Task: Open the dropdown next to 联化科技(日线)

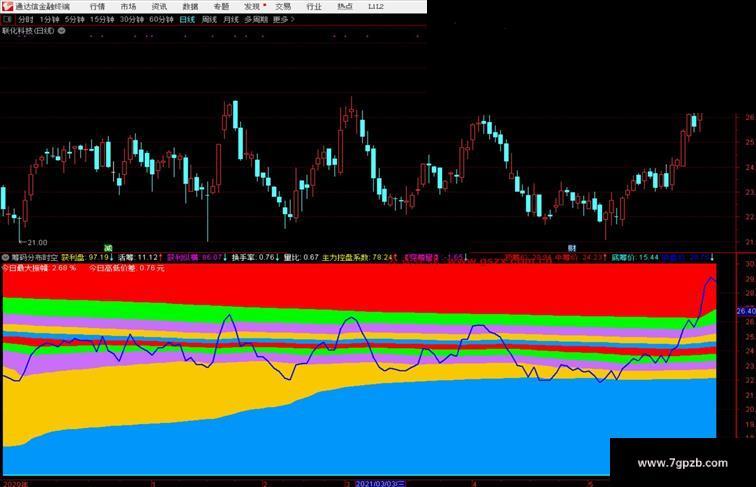Action: (62, 31)
